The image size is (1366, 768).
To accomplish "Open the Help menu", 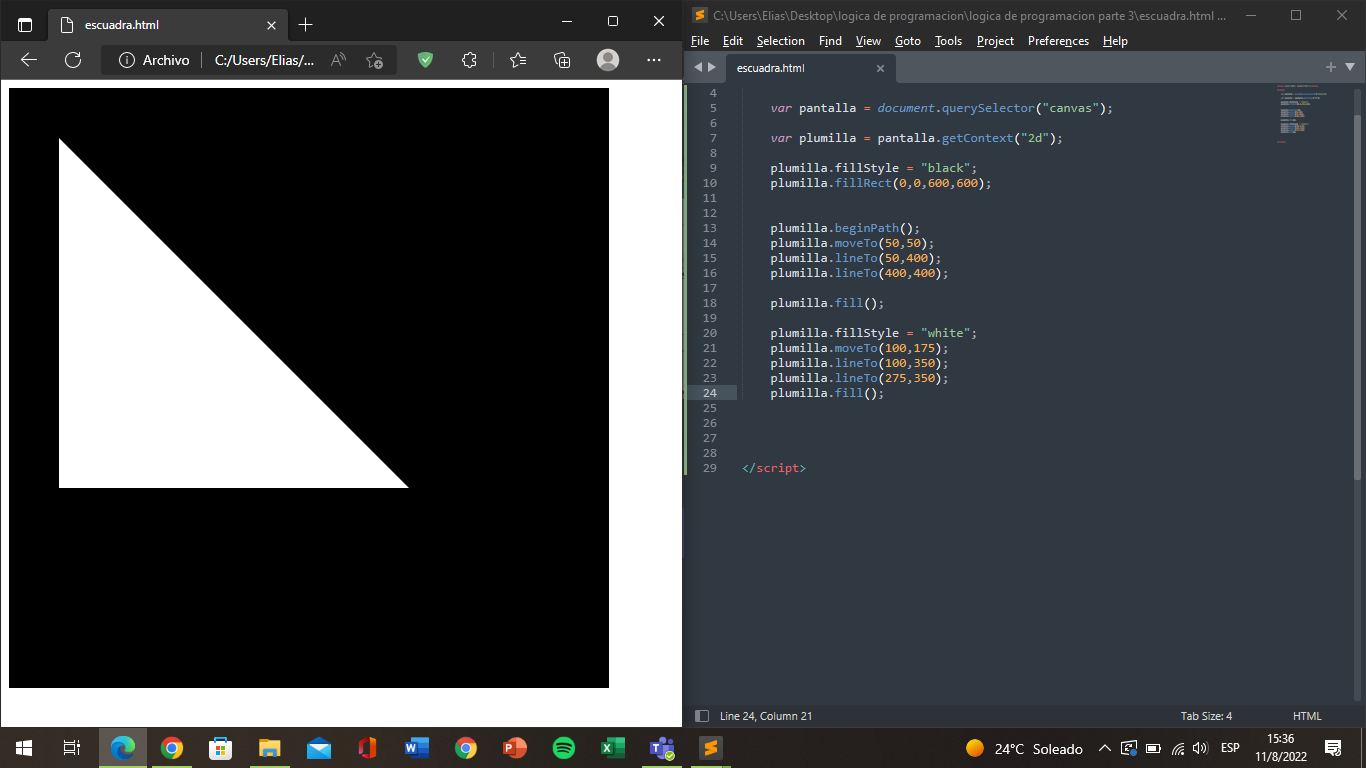I will (1115, 41).
